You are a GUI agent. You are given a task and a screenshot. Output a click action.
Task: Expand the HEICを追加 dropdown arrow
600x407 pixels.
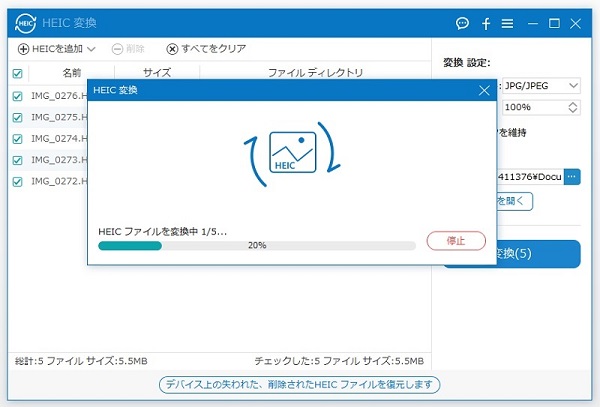click(91, 49)
